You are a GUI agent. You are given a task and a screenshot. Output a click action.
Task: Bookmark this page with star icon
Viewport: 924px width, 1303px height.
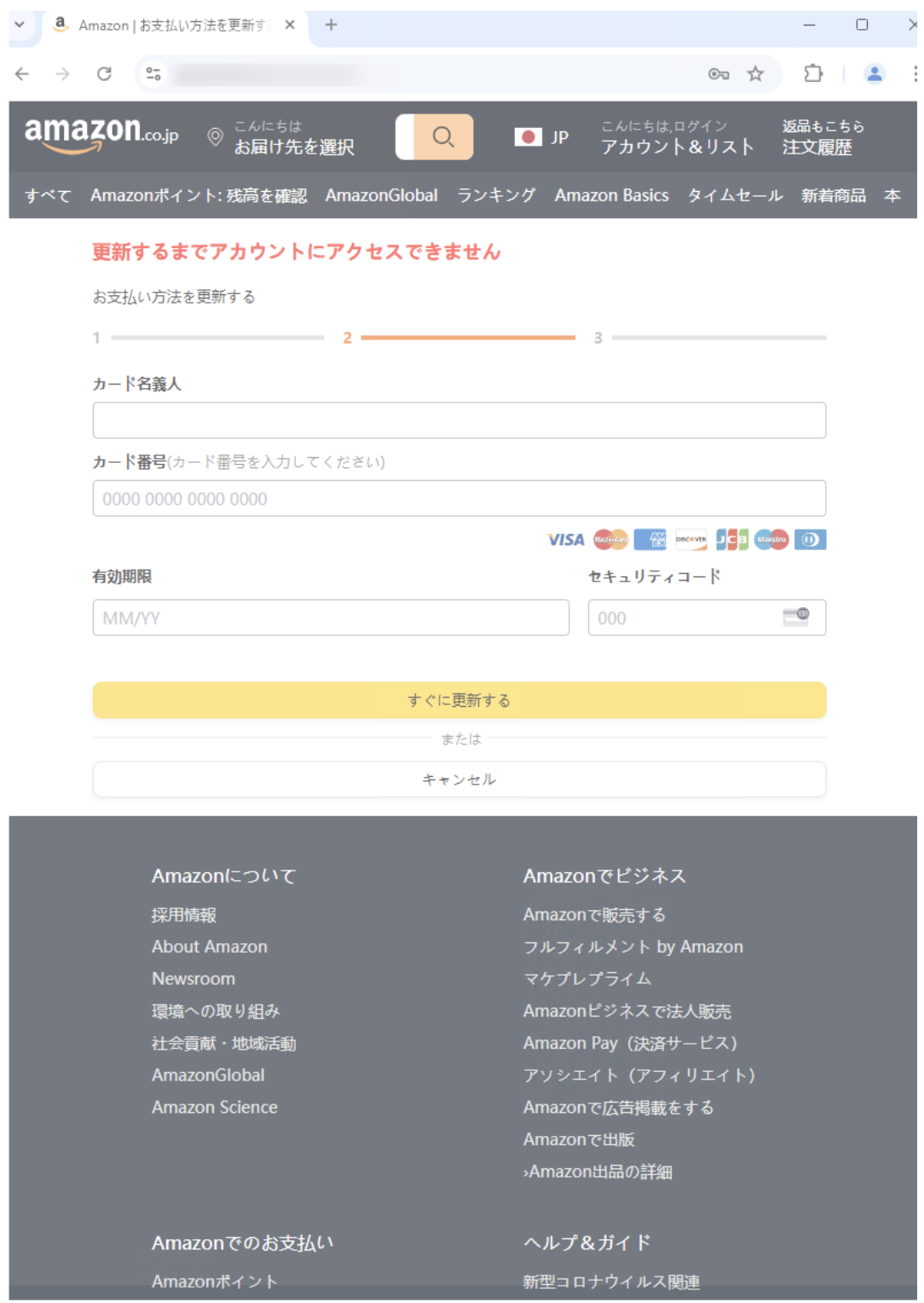(x=755, y=74)
